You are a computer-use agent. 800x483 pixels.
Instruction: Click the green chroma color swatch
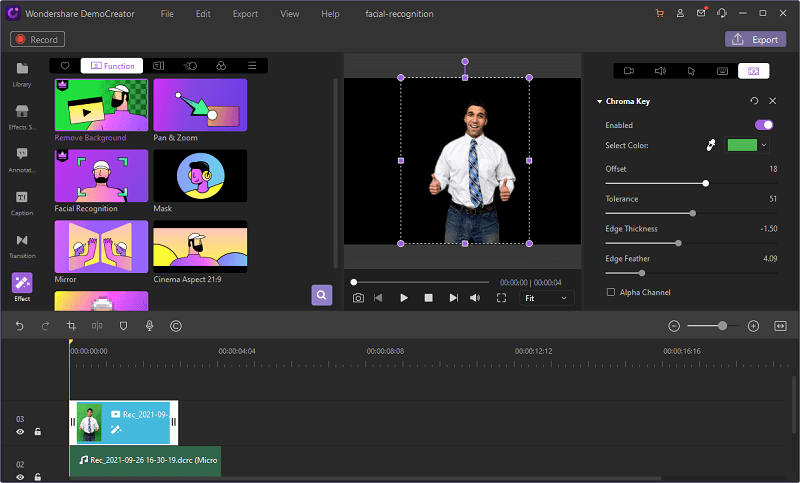point(741,145)
